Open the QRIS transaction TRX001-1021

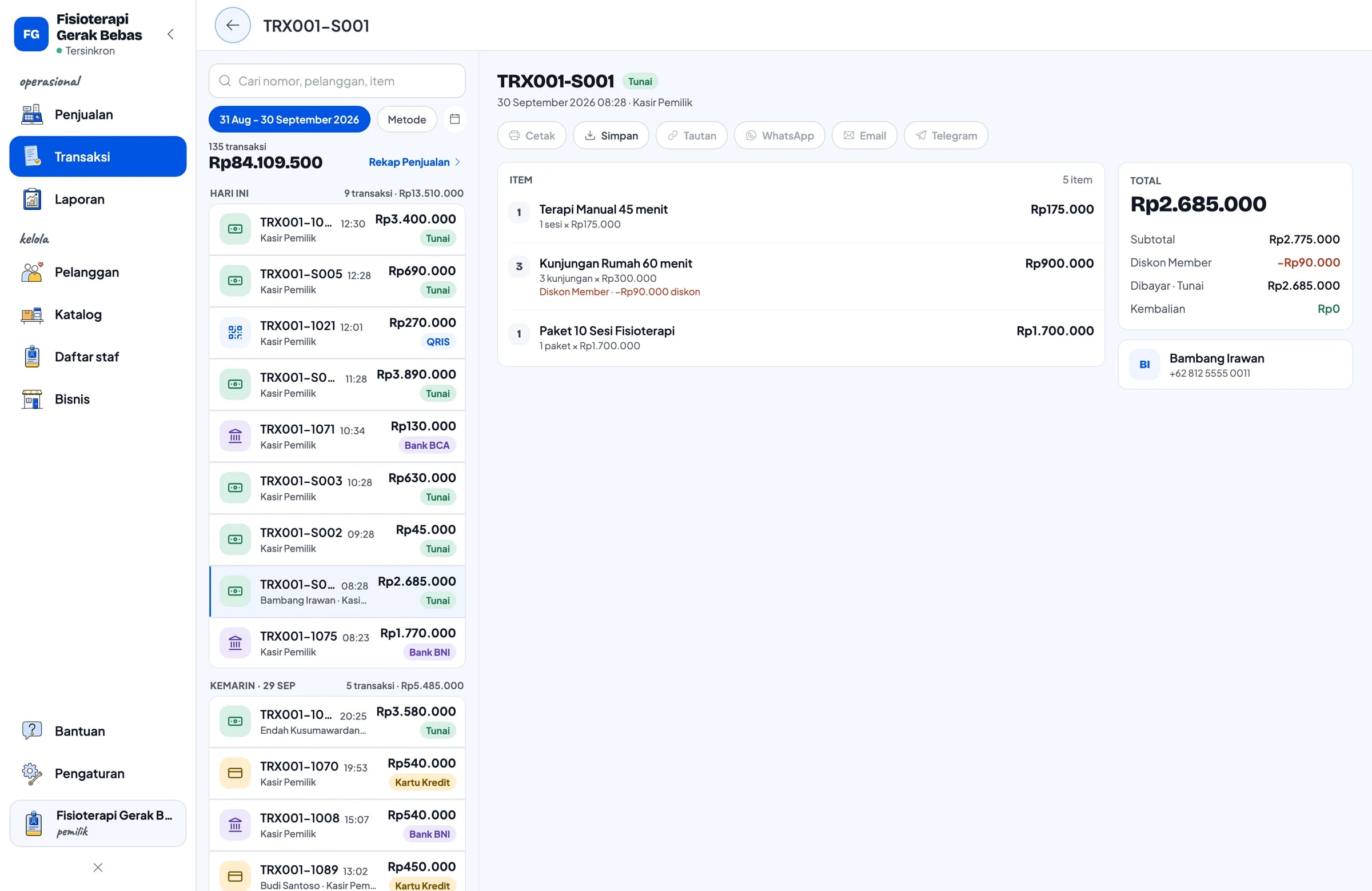coord(337,333)
